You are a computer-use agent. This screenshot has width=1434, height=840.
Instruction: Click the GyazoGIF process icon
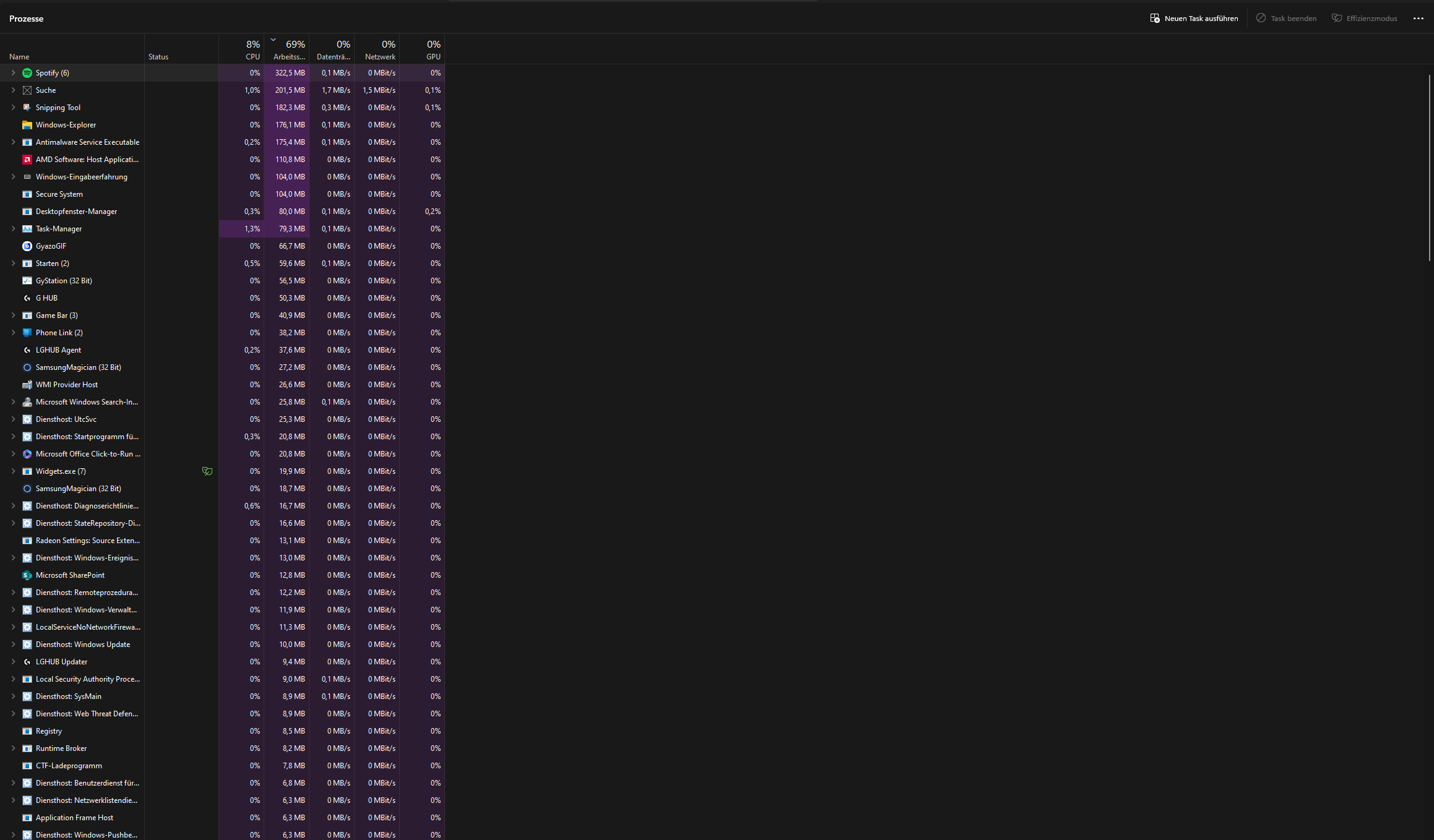(x=27, y=246)
